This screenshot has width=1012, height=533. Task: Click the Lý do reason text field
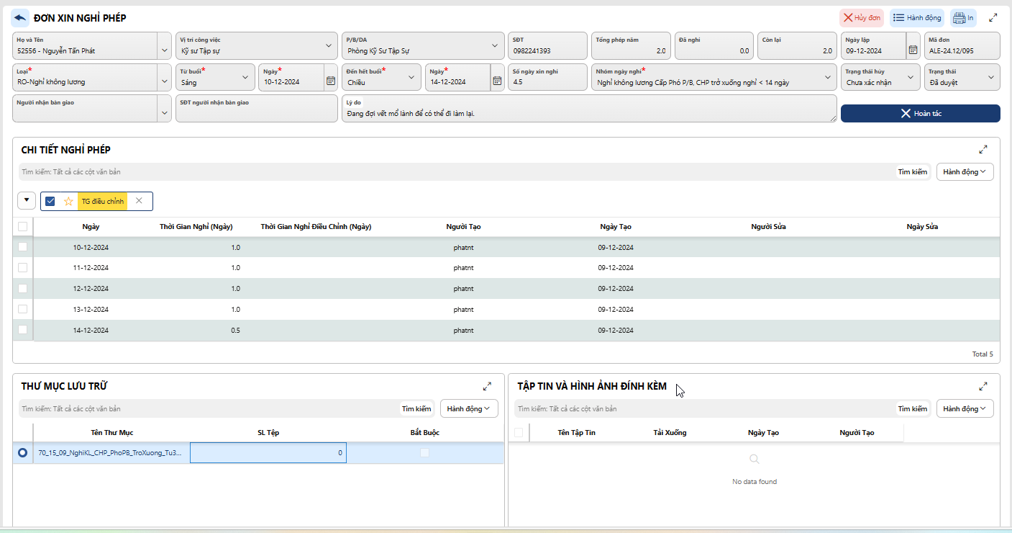589,108
